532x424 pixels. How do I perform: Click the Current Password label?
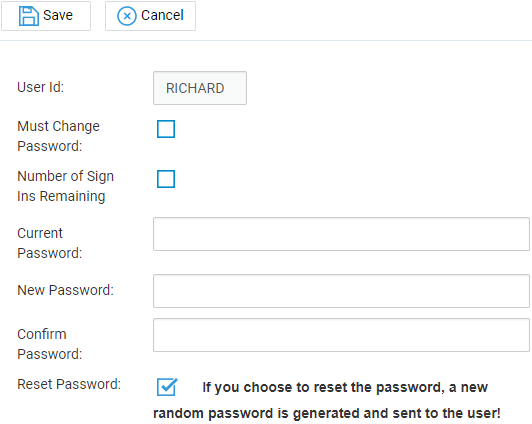50,243
